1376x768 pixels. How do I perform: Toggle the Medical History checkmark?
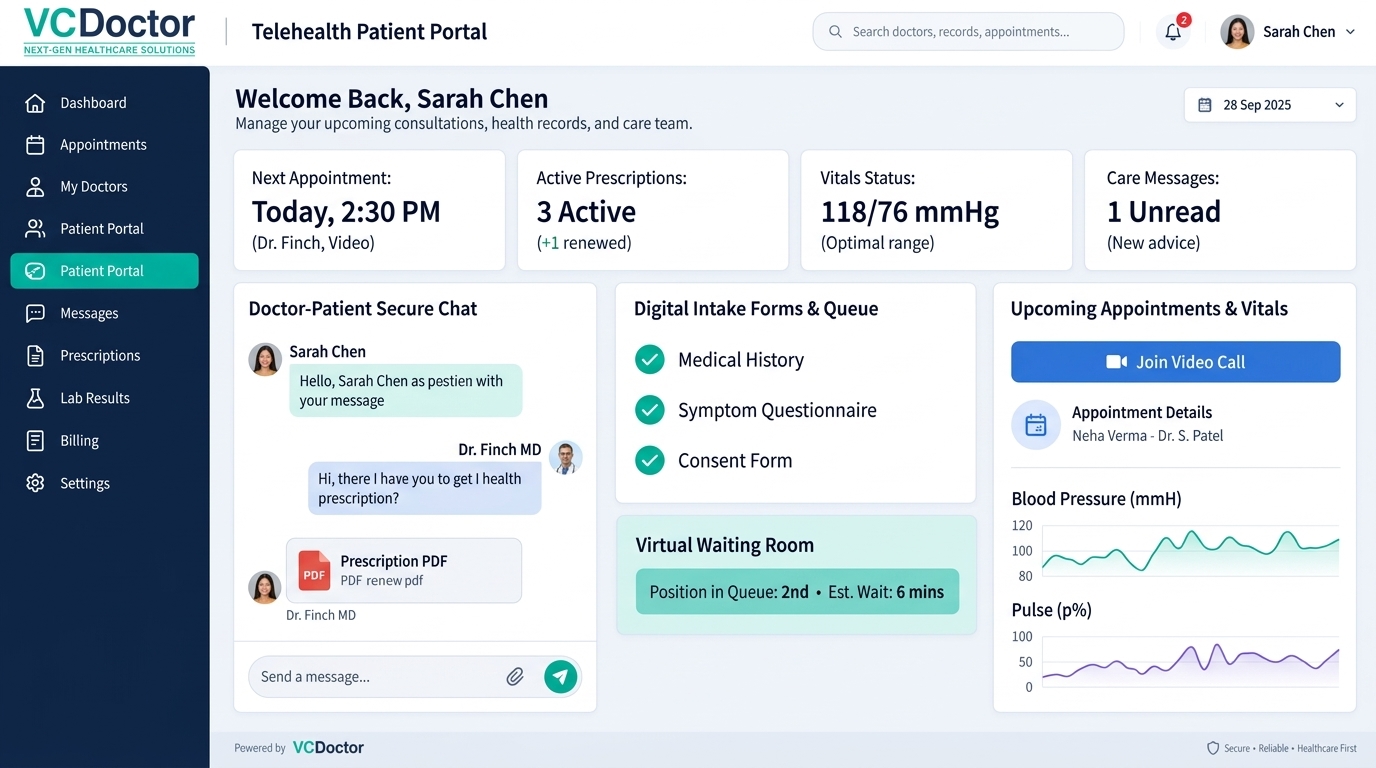(x=650, y=359)
